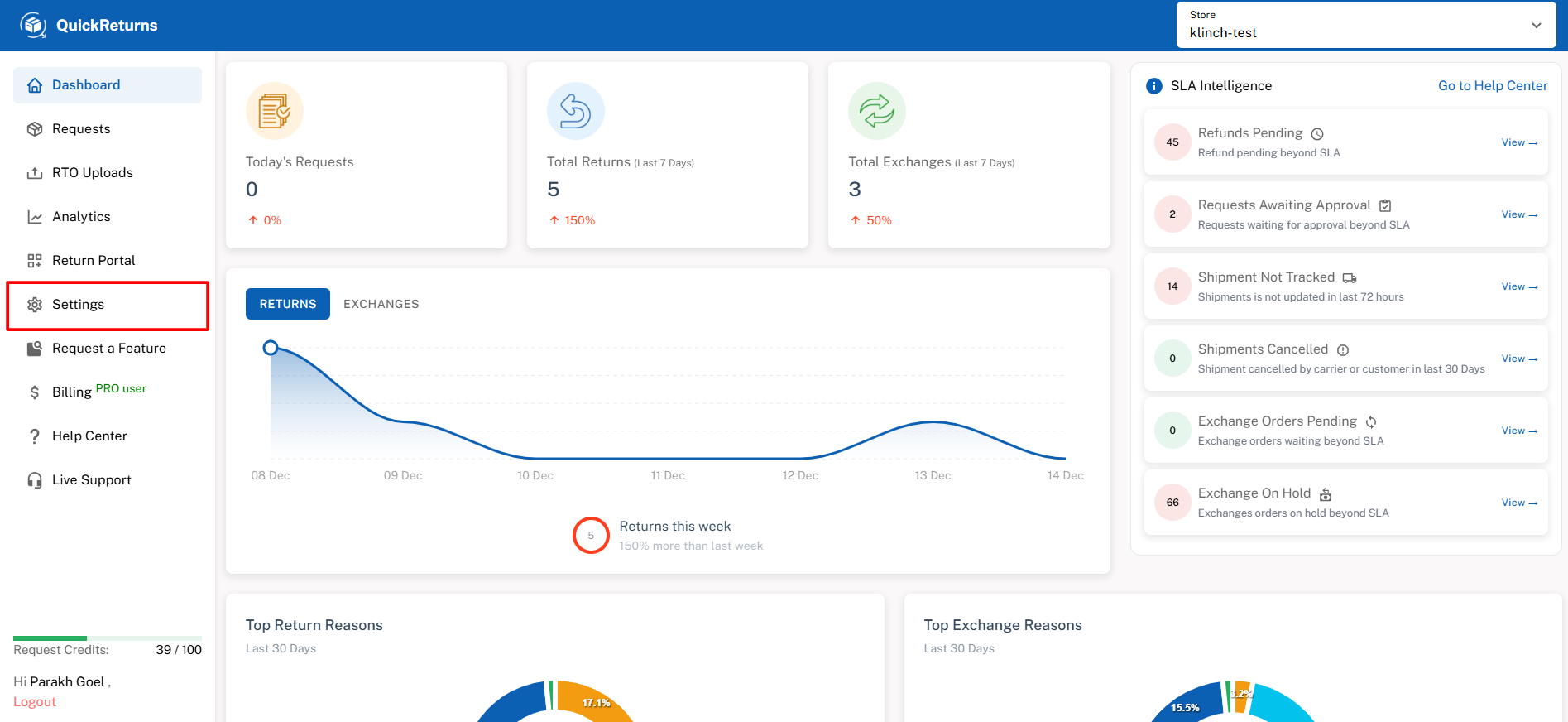Click the QuickReturns logo icon
1568x722 pixels.
coord(33,26)
